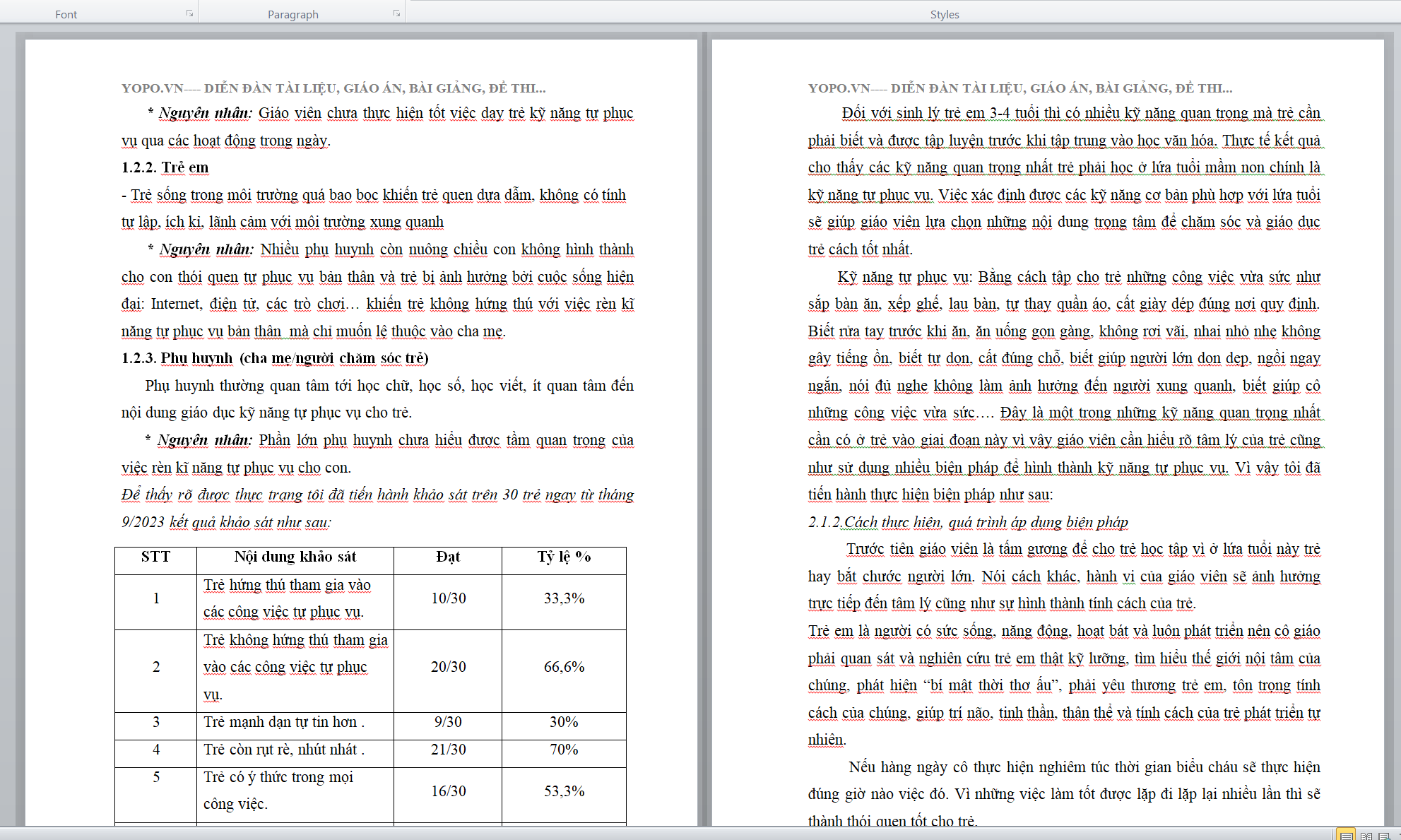Image resolution: width=1401 pixels, height=840 pixels.
Task: Click 'Nguyên nhân:' before 'Giáo viên chưa thực hiện'
Action: [205, 113]
